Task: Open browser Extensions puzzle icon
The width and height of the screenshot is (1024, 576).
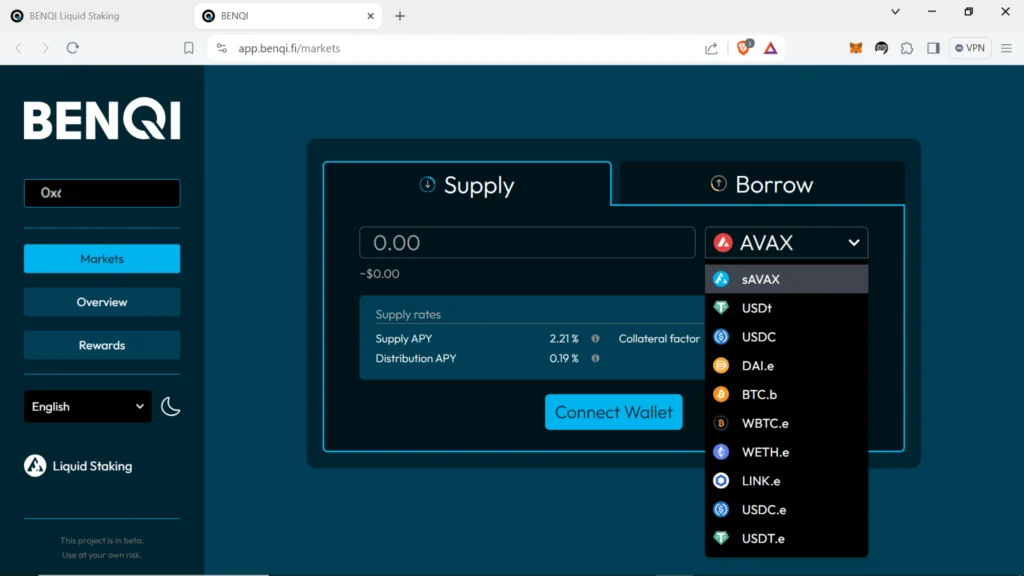Action: click(907, 48)
